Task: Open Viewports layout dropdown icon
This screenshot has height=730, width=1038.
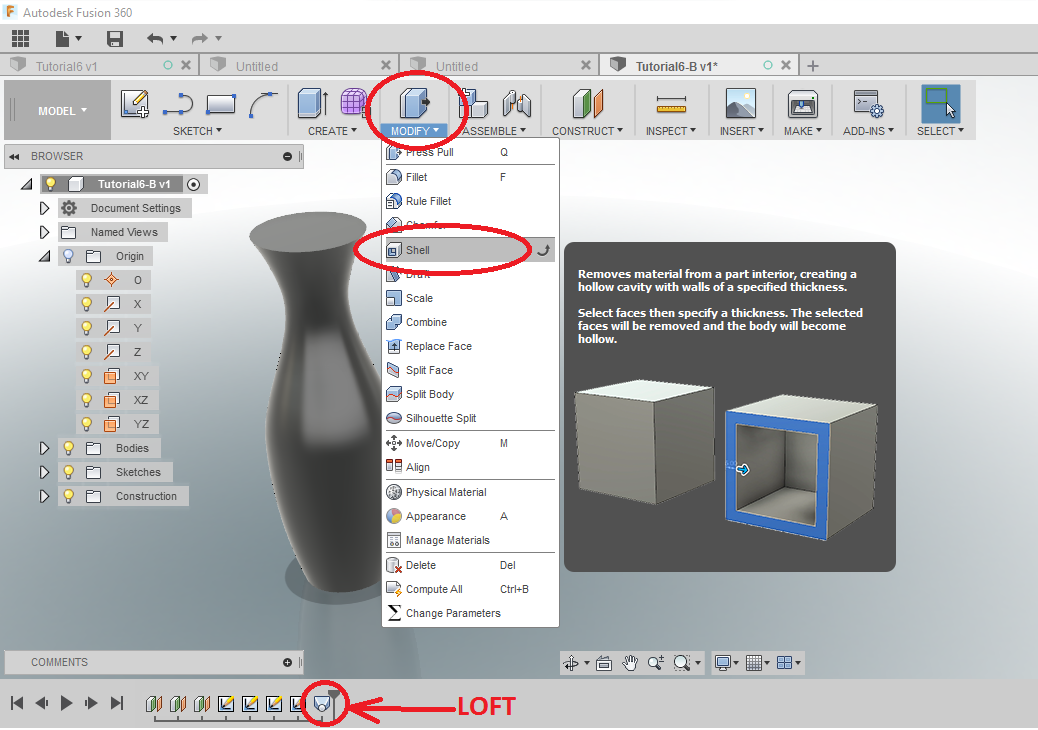Action: point(788,662)
